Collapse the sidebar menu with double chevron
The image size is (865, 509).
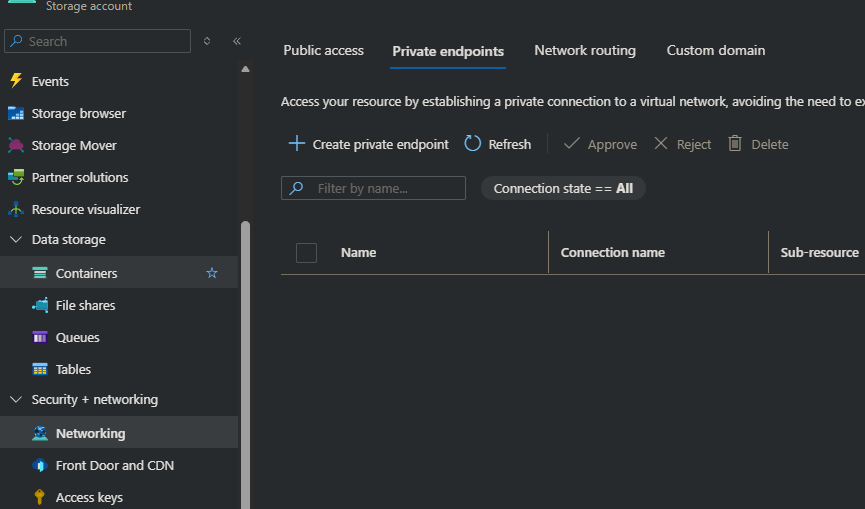[237, 41]
